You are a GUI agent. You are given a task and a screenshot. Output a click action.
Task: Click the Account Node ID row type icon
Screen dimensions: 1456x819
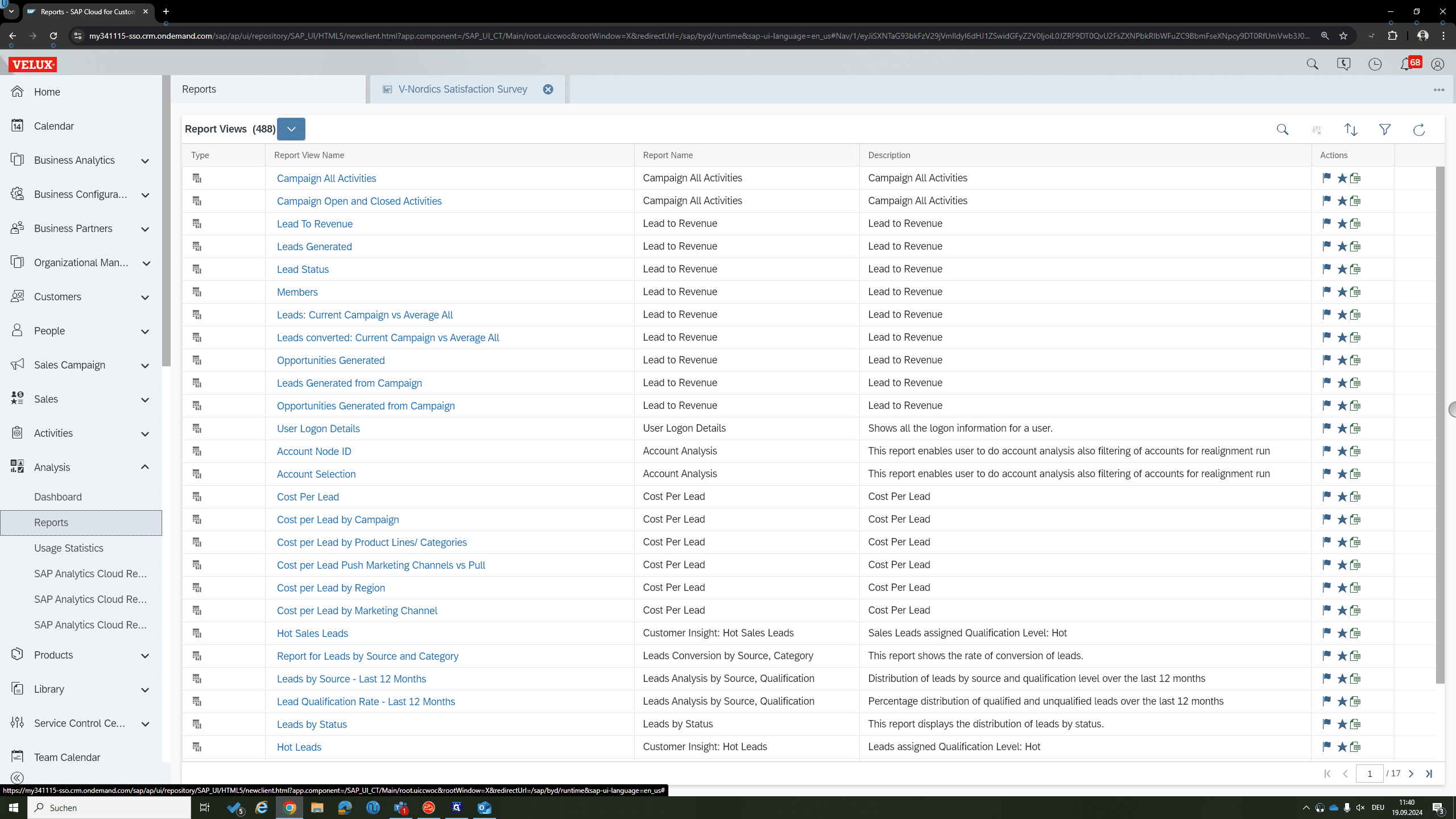point(197,451)
